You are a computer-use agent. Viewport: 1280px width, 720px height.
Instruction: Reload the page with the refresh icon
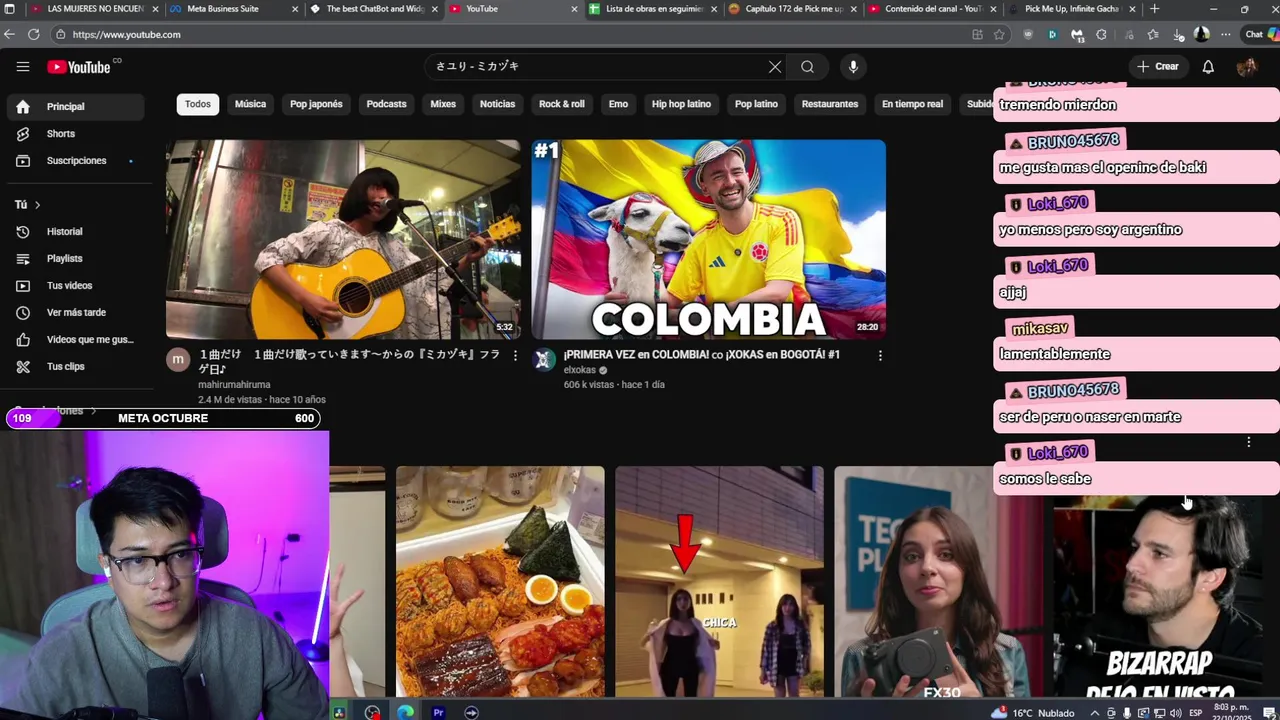point(34,34)
